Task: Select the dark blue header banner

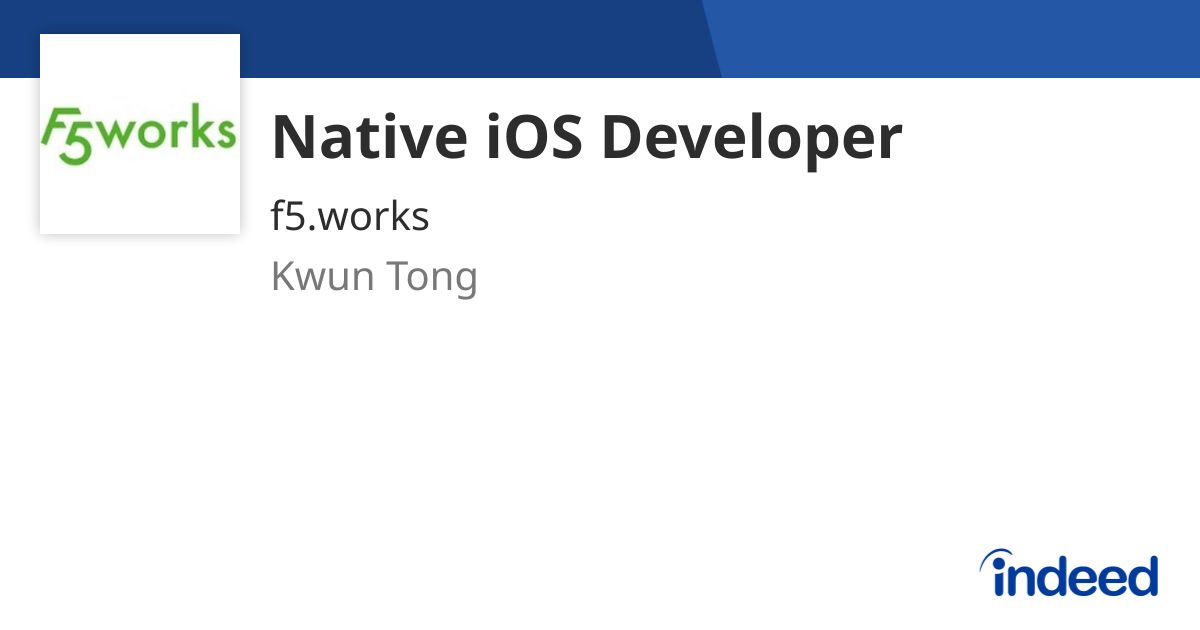Action: (x=350, y=38)
